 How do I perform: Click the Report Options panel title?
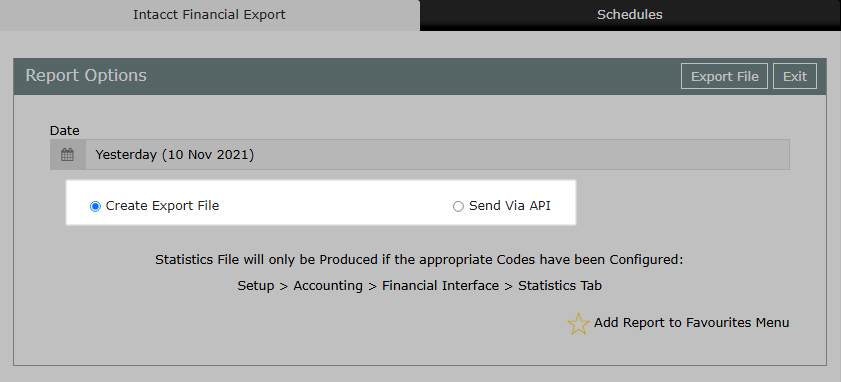point(86,75)
